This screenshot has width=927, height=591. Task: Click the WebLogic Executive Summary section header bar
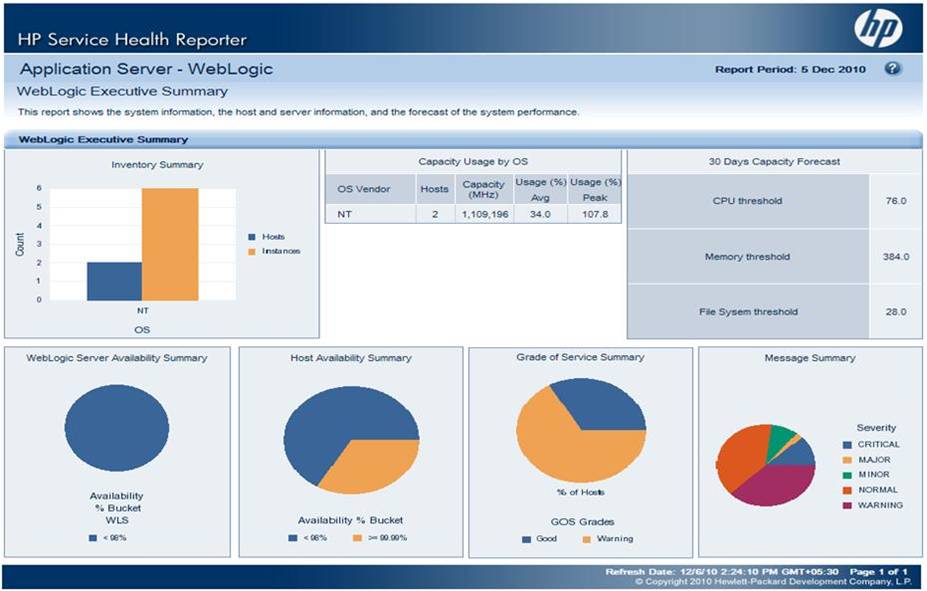pos(463,139)
